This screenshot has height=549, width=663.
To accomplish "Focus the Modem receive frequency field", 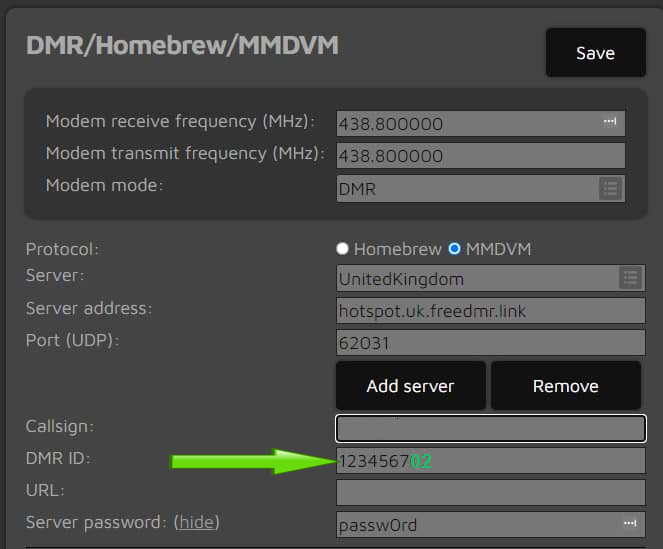I will (x=480, y=123).
